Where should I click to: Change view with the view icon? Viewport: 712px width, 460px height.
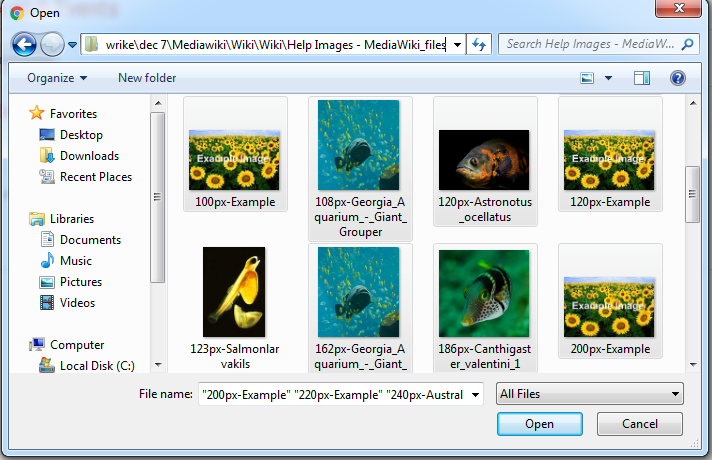pos(587,78)
